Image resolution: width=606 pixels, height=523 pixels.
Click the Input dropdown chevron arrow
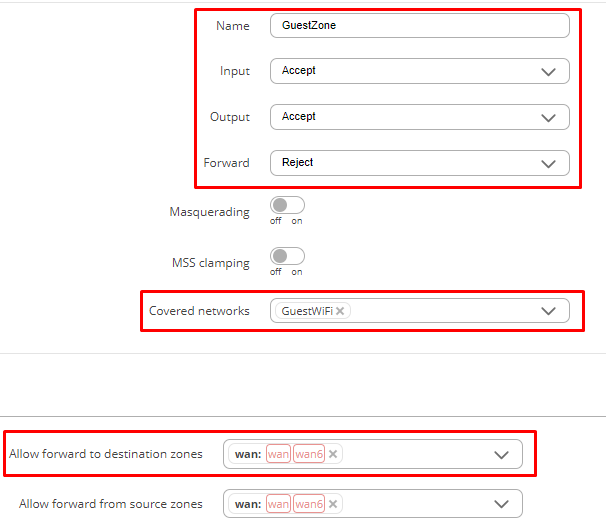[548, 72]
